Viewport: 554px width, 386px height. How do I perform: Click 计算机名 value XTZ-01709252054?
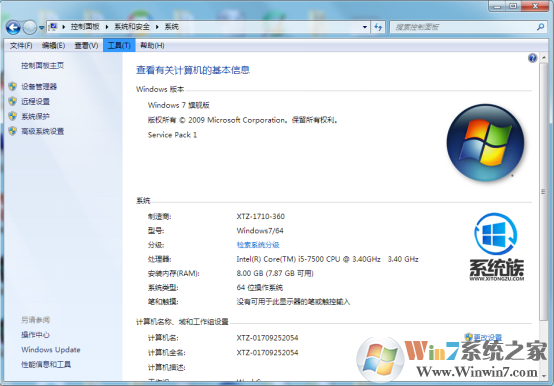click(267, 338)
